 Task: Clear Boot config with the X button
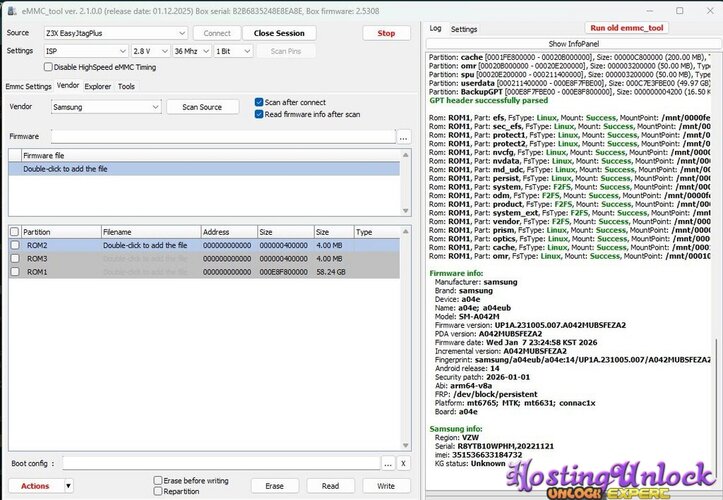coord(403,463)
